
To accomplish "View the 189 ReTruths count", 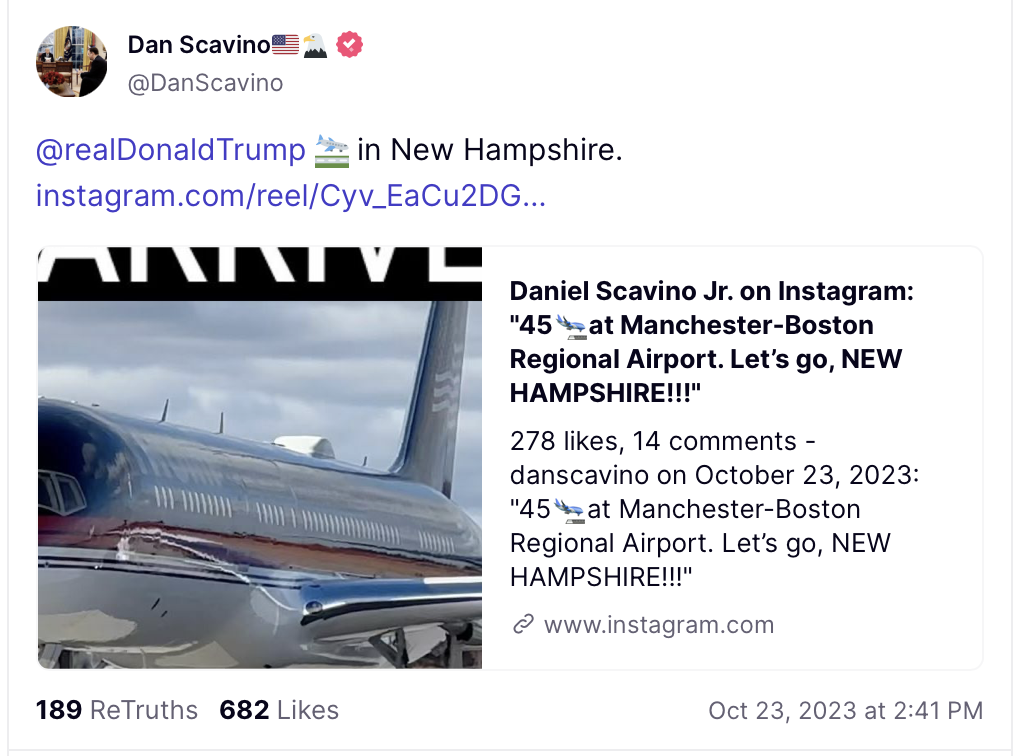I will coord(117,710).
